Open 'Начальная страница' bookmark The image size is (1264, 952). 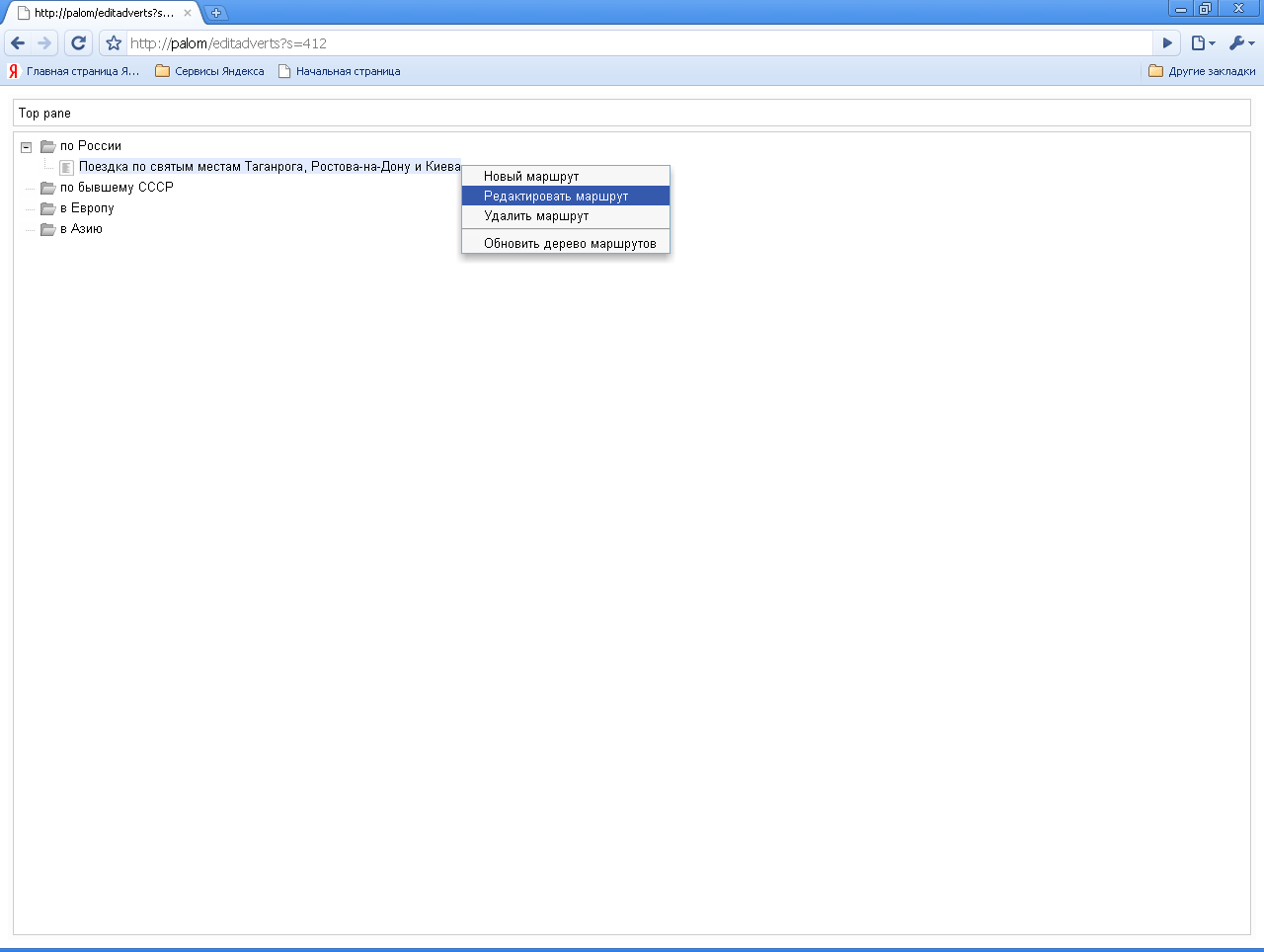coord(340,71)
